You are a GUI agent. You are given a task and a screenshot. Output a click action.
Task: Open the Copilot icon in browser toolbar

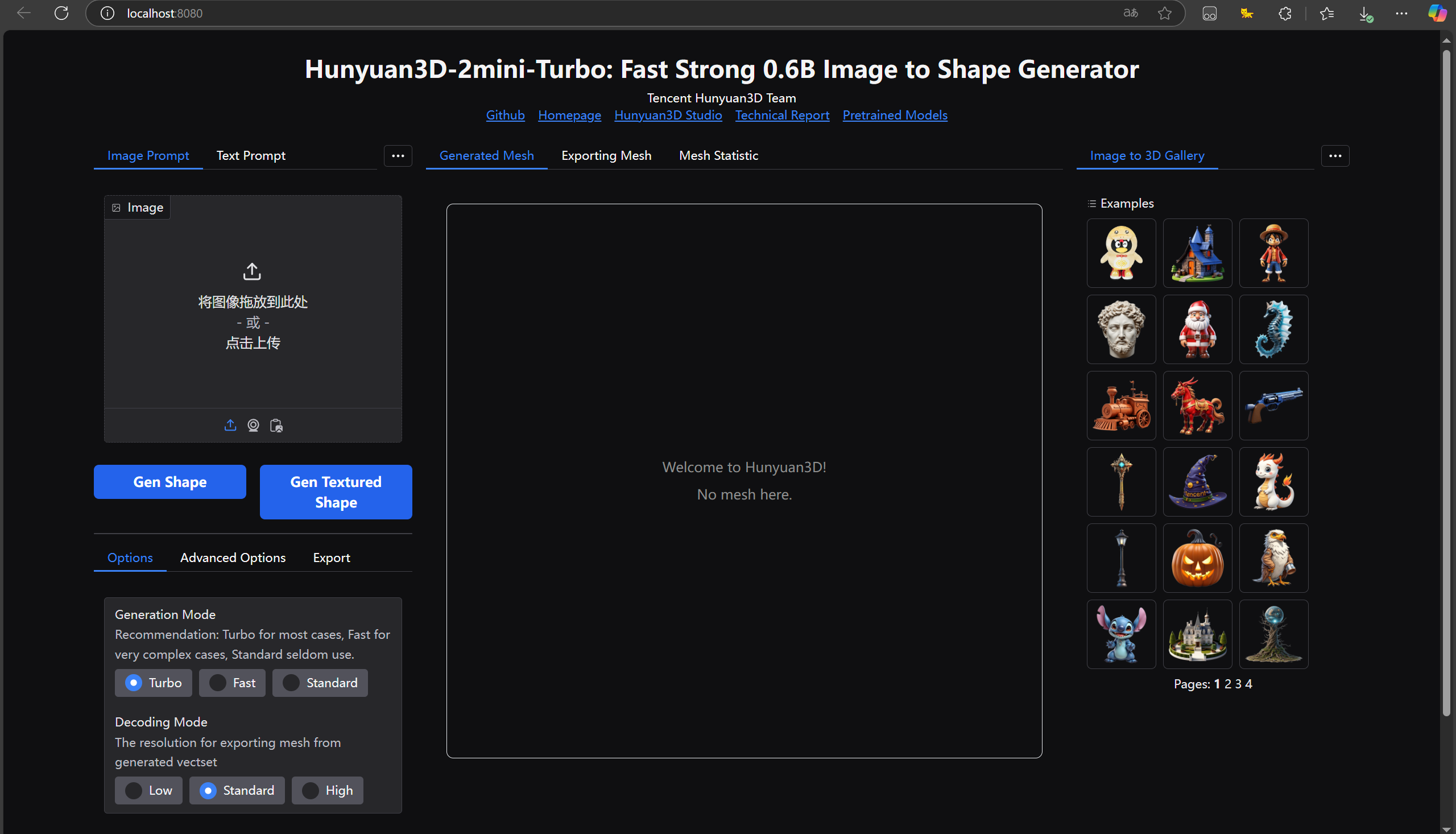coord(1437,13)
